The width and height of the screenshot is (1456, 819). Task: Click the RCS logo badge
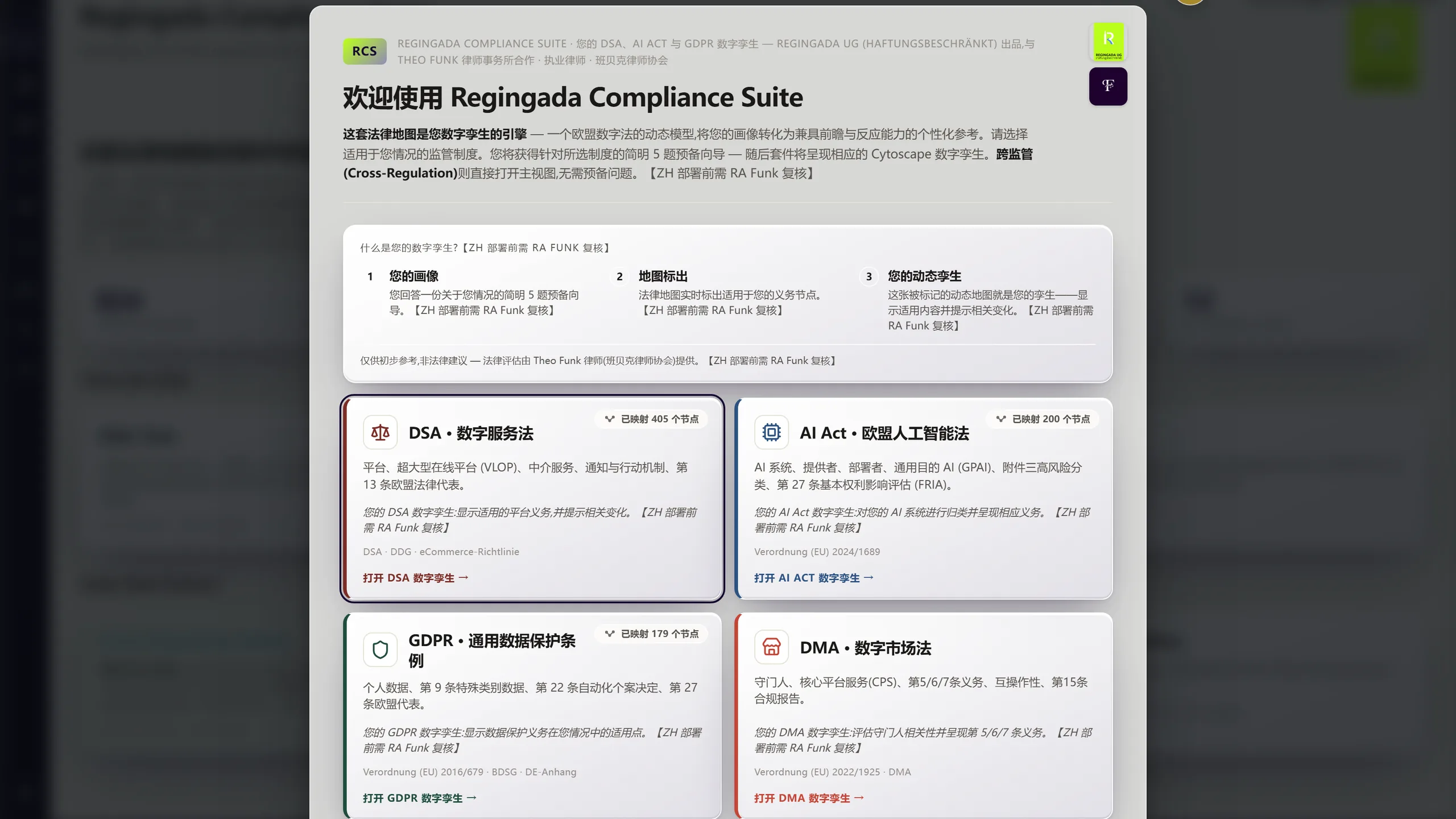tap(365, 51)
